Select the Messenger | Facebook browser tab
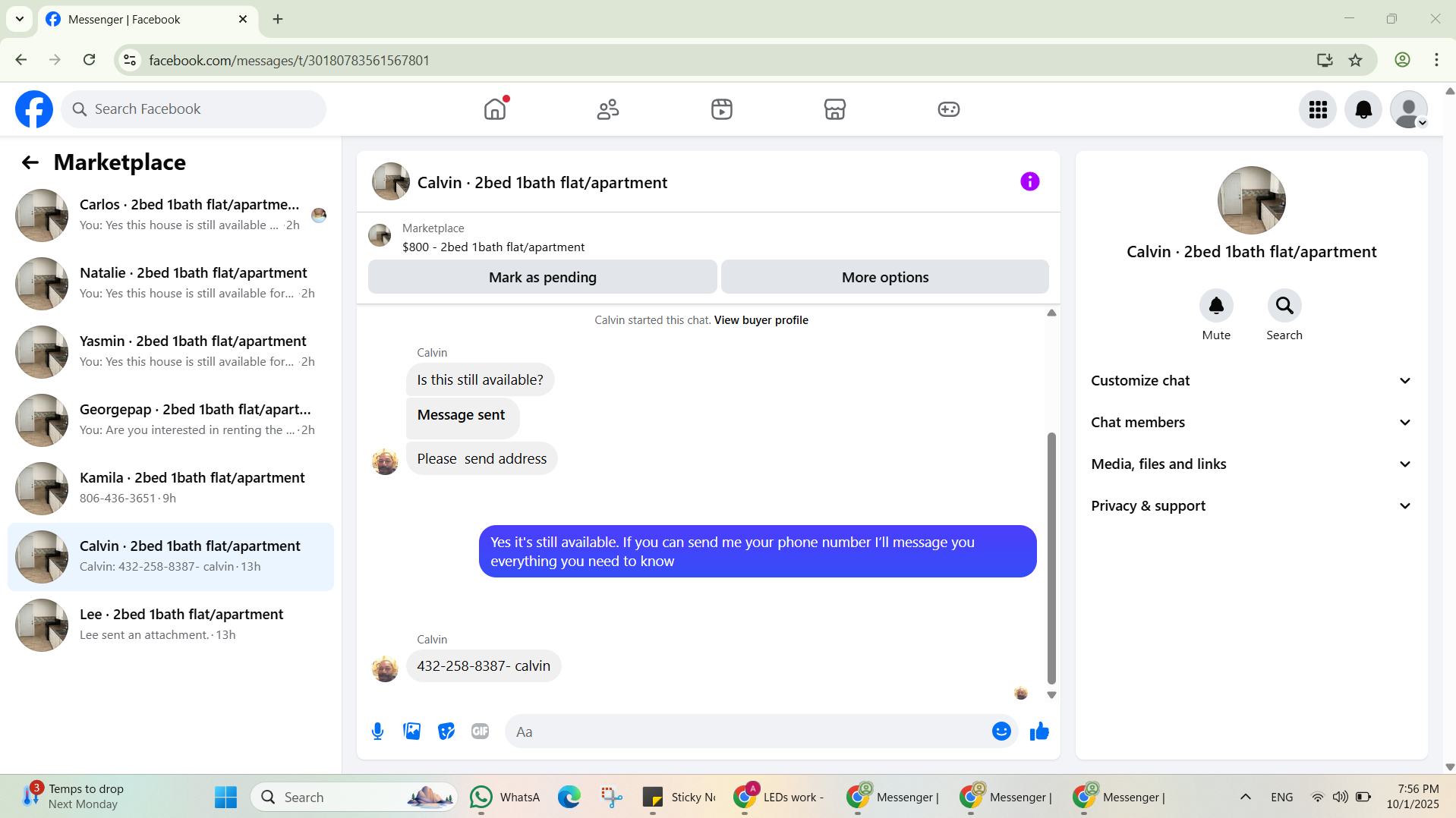 [x=147, y=19]
